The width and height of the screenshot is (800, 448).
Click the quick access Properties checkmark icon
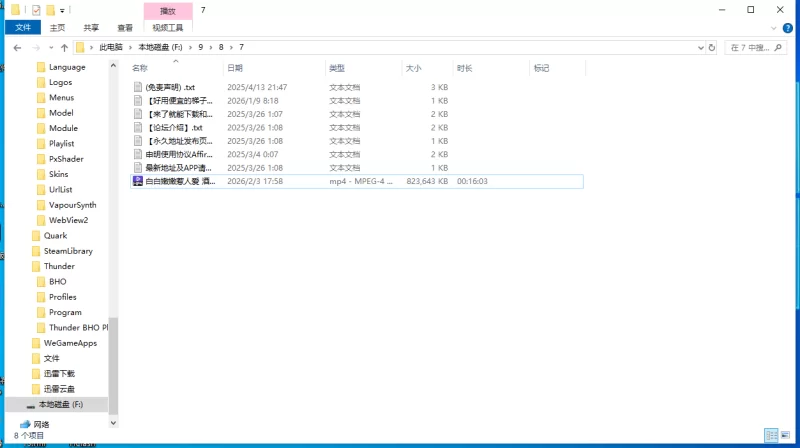tap(36, 10)
